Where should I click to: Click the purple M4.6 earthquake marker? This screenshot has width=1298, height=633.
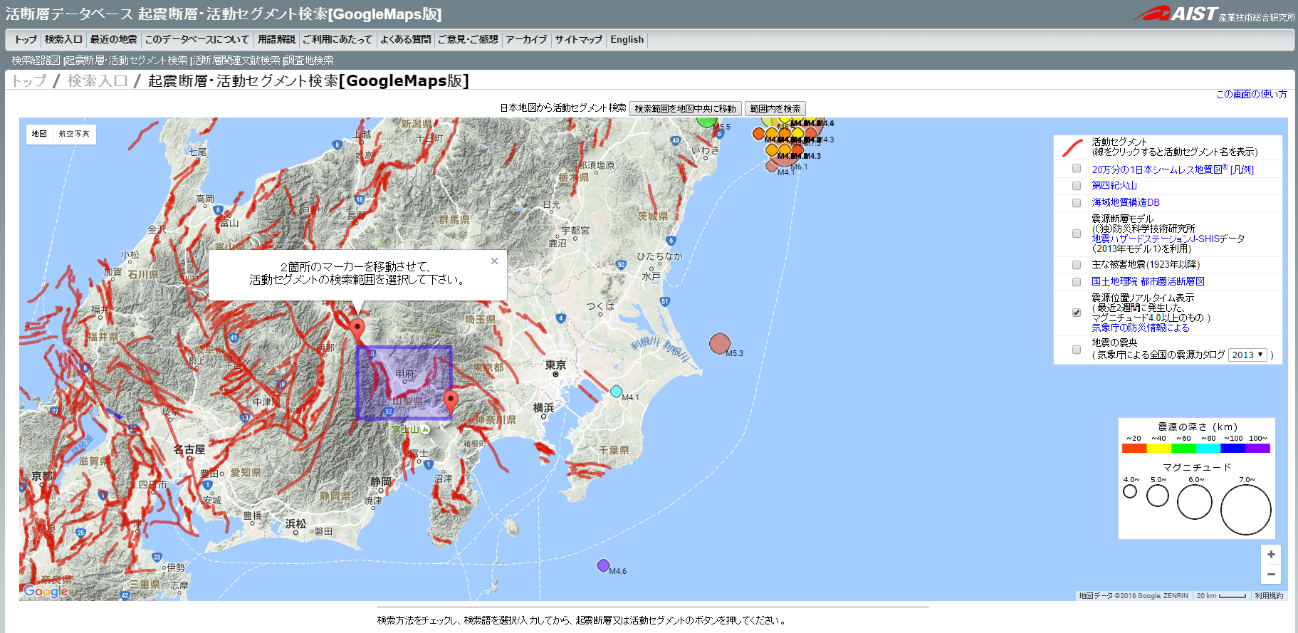click(603, 565)
